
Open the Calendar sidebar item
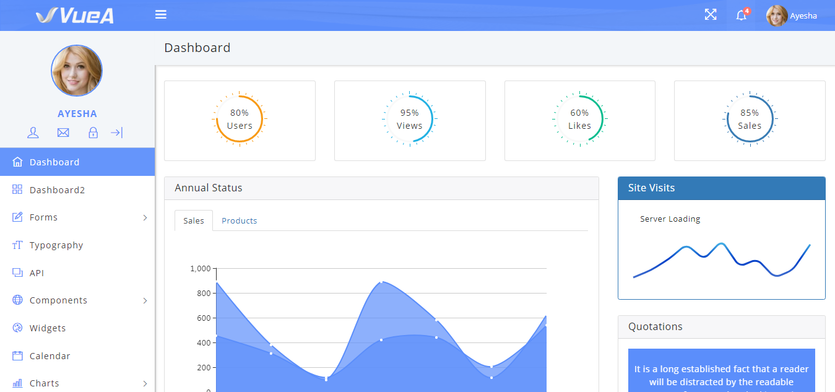[77, 356]
